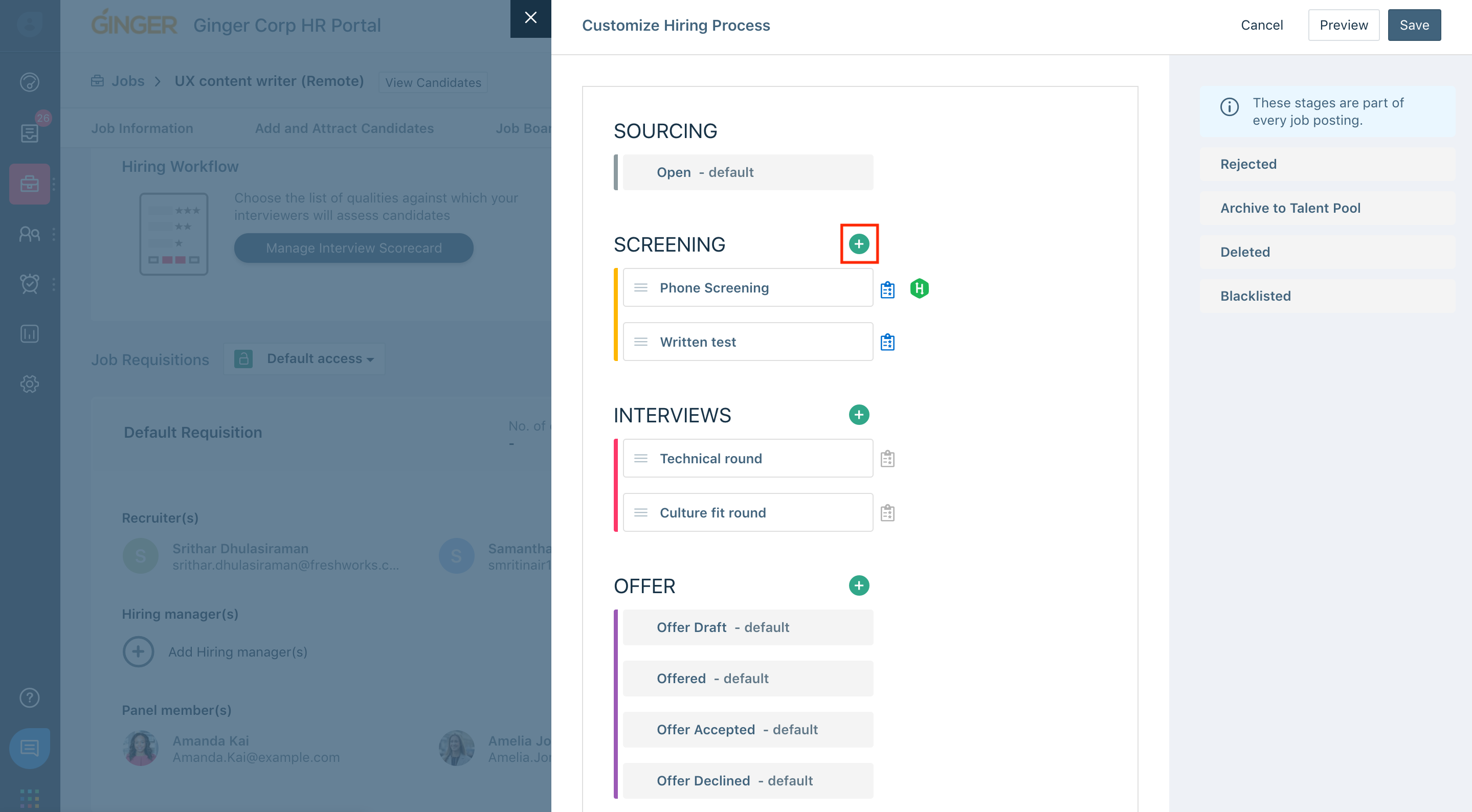Click Srithar Dhulasiraman's avatar

(141, 556)
